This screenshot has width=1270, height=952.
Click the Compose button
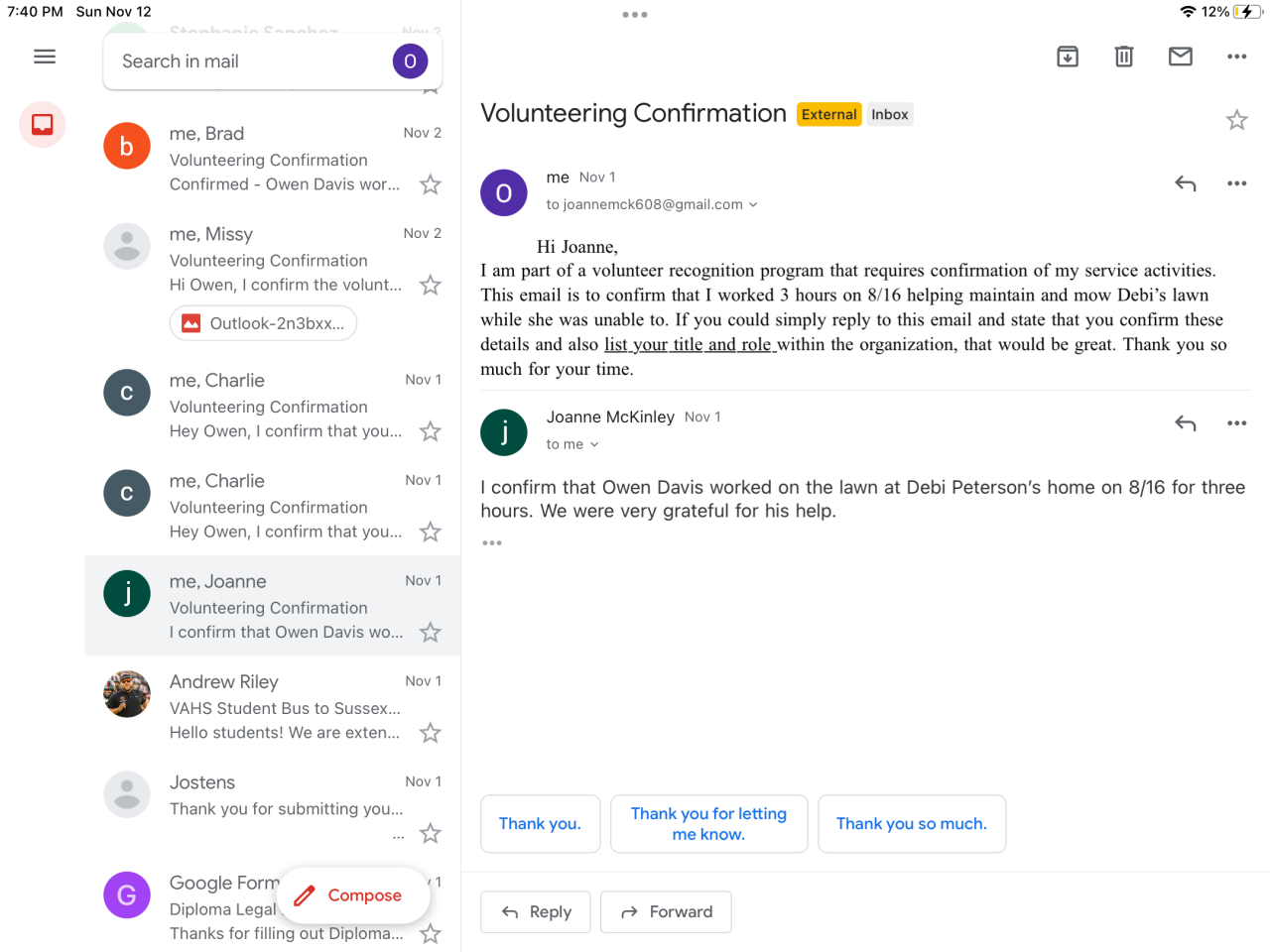[353, 894]
